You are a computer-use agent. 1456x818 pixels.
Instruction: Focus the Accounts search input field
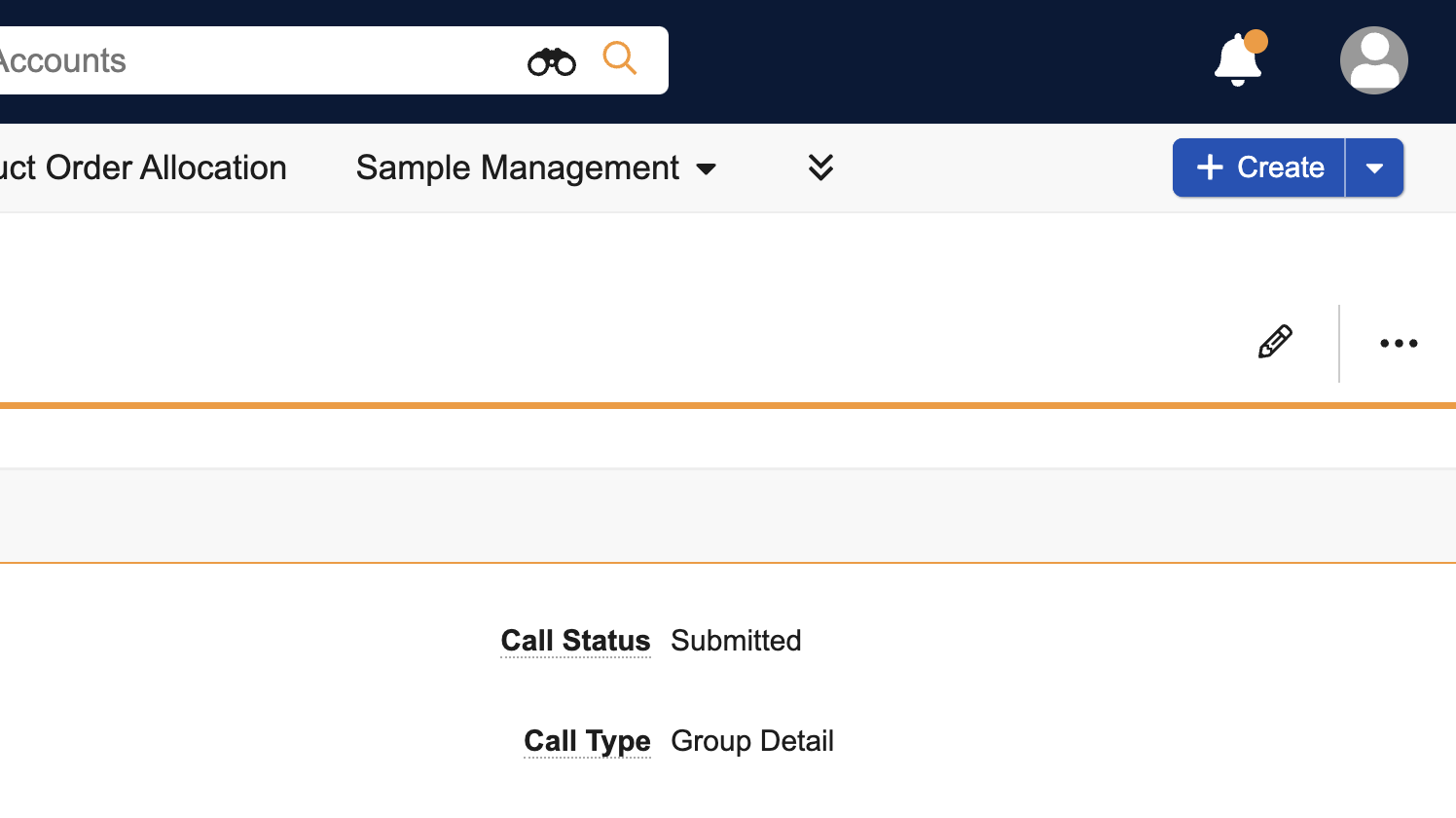pyautogui.click(x=243, y=60)
